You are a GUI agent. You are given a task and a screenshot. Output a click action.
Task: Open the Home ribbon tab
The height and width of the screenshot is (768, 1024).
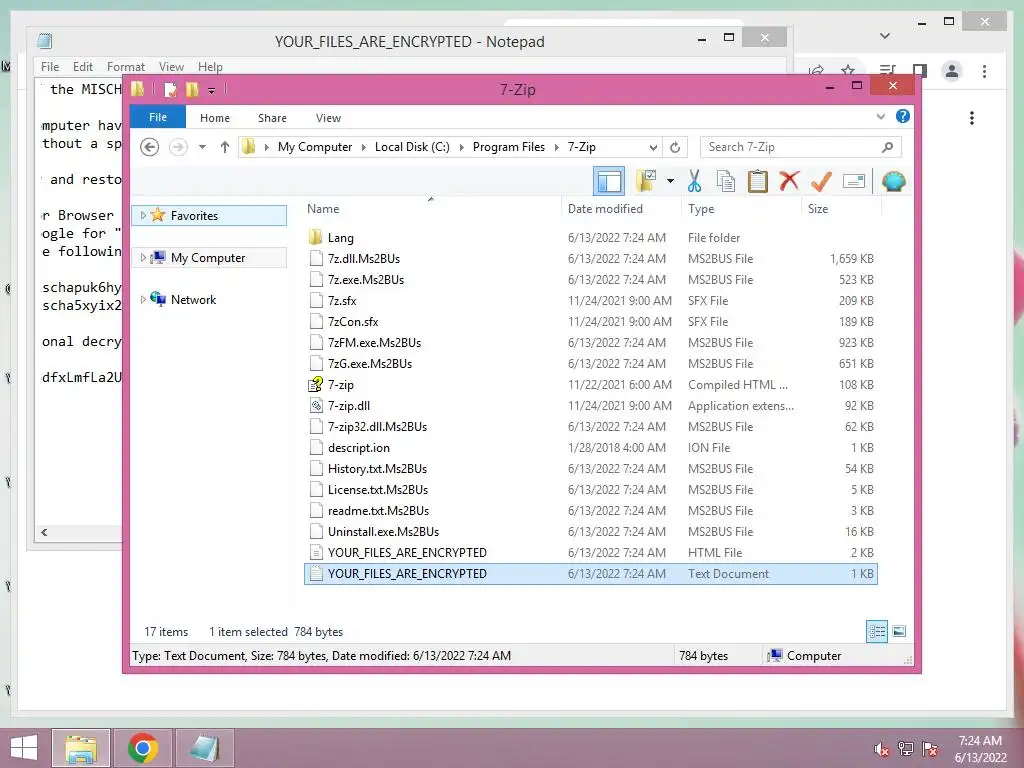[215, 118]
